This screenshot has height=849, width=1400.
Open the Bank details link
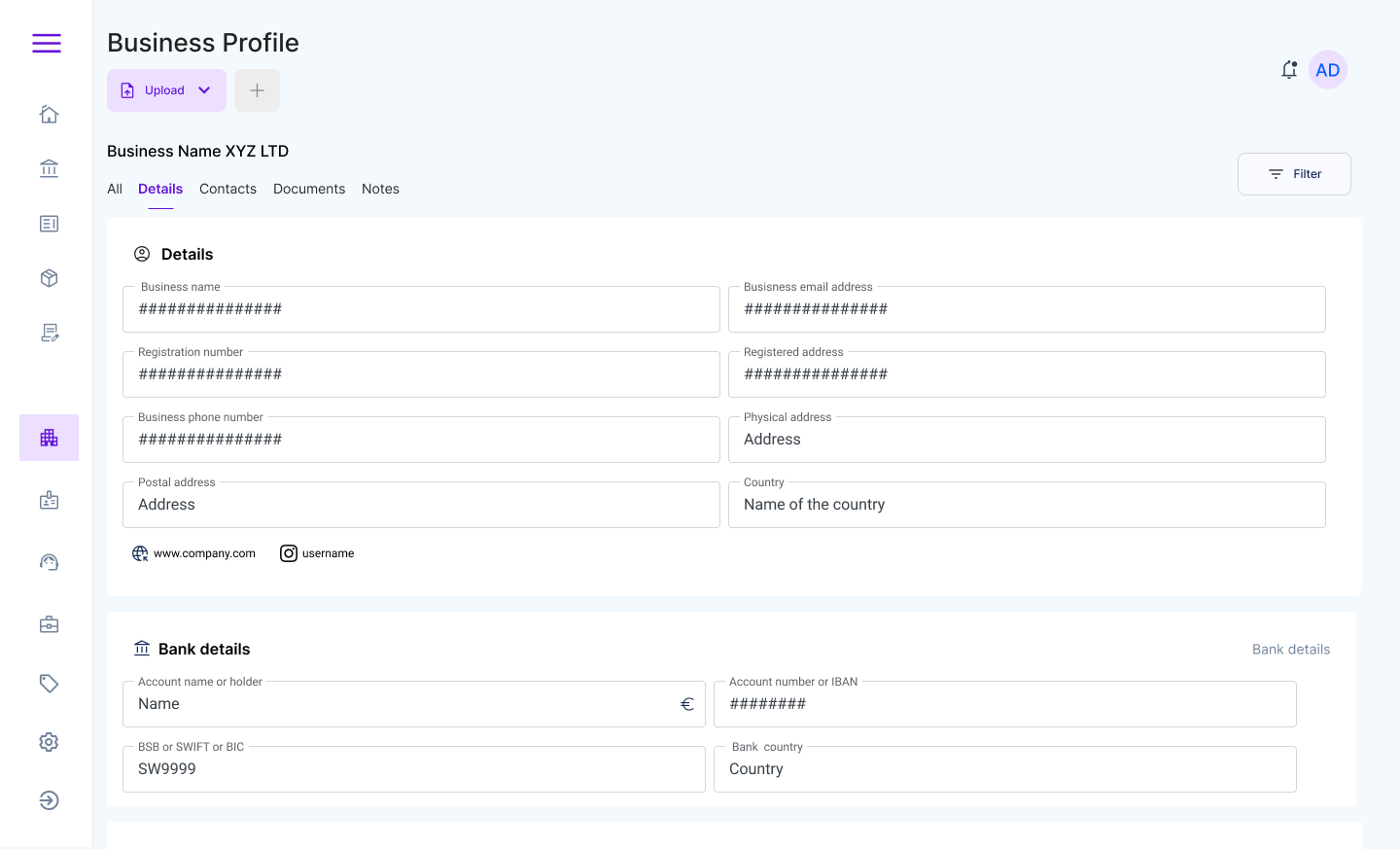click(x=1290, y=649)
